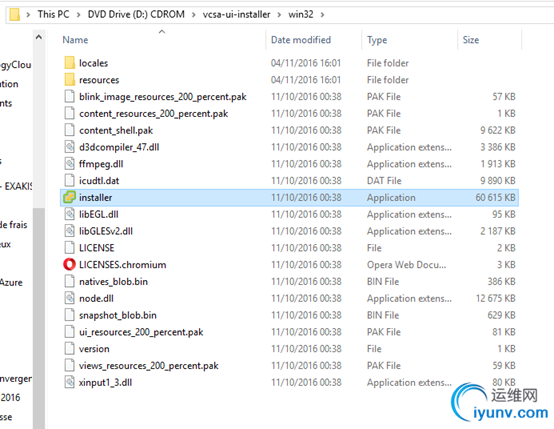Sort by Date modified column header
Screen dimensions: 554x429
pyautogui.click(x=301, y=40)
